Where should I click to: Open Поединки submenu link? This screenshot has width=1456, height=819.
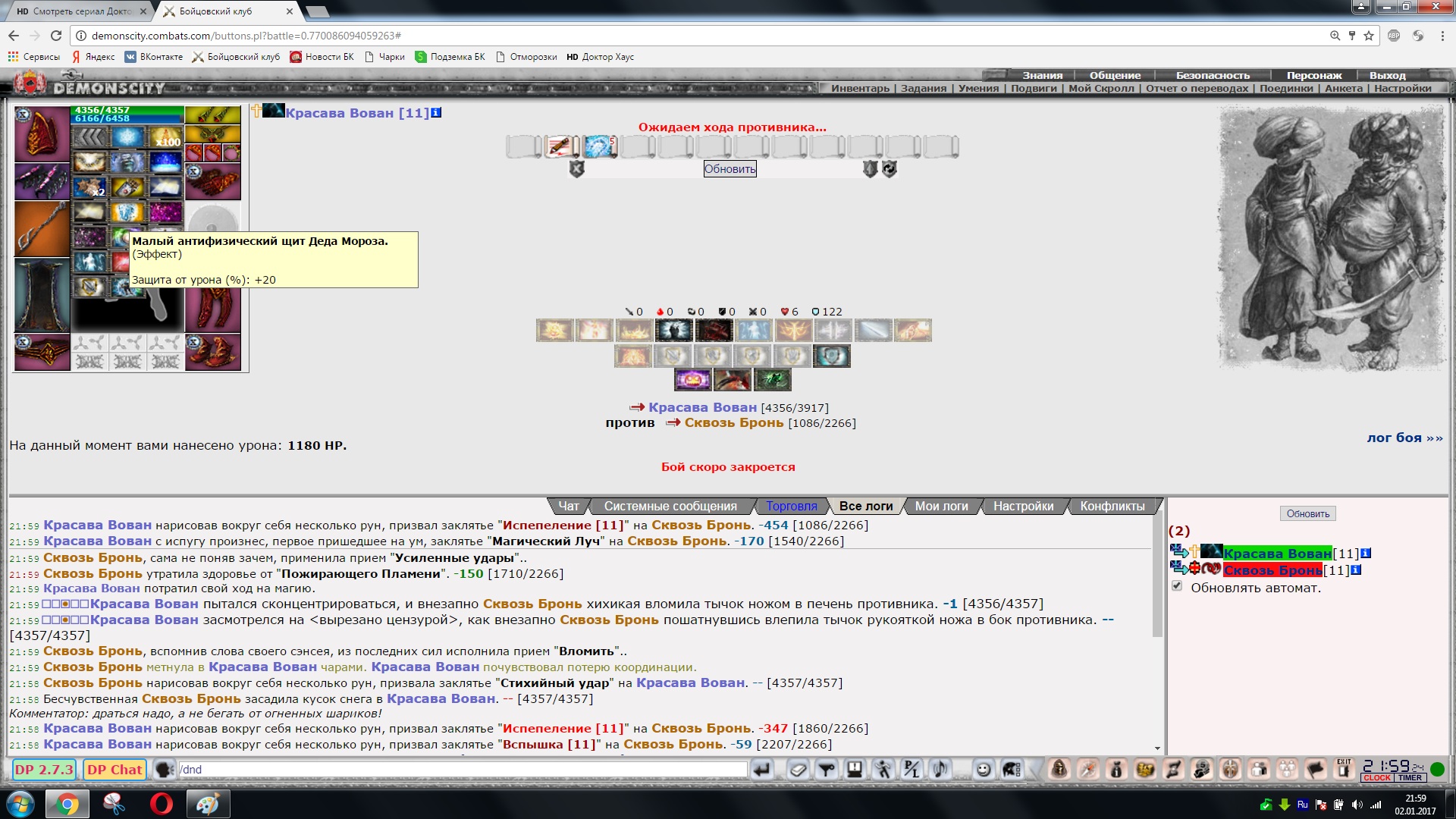point(1286,88)
